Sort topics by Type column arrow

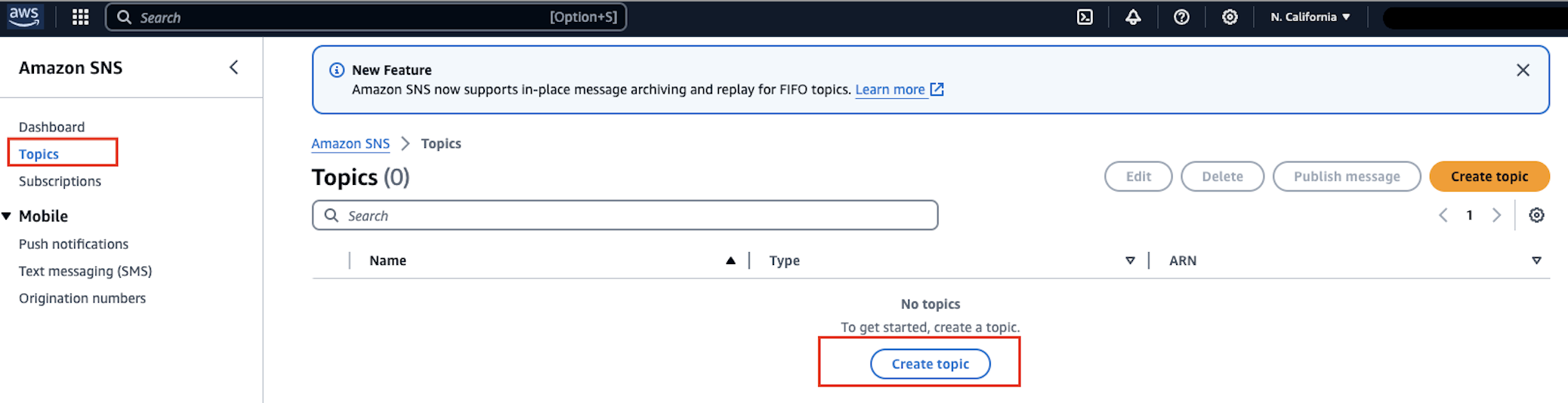point(1130,260)
